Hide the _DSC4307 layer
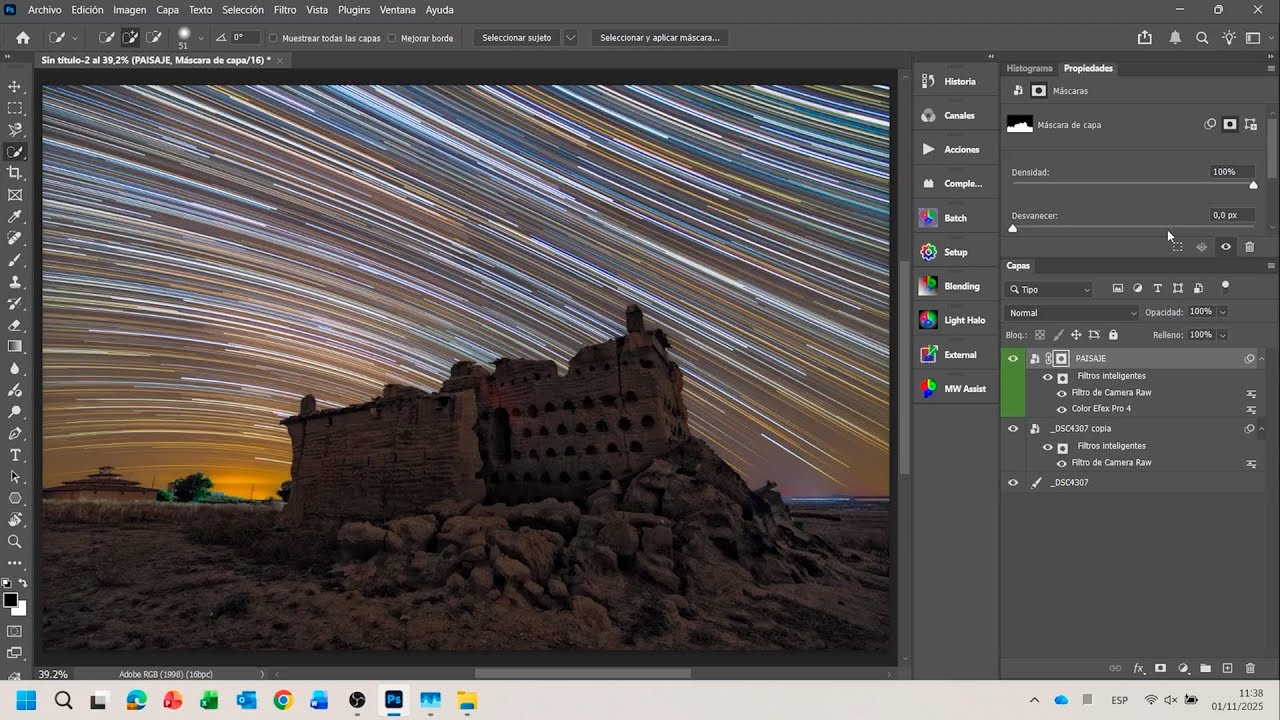Viewport: 1280px width, 720px height. click(x=1013, y=482)
